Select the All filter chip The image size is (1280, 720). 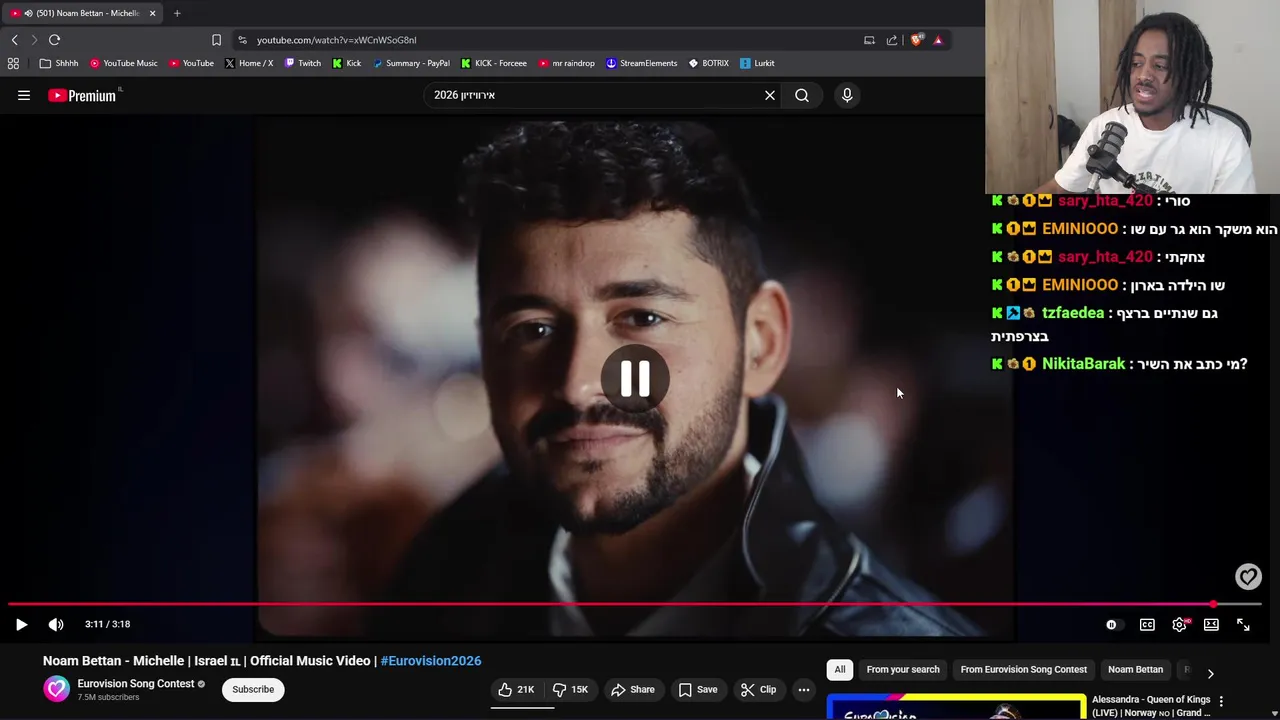click(x=840, y=669)
